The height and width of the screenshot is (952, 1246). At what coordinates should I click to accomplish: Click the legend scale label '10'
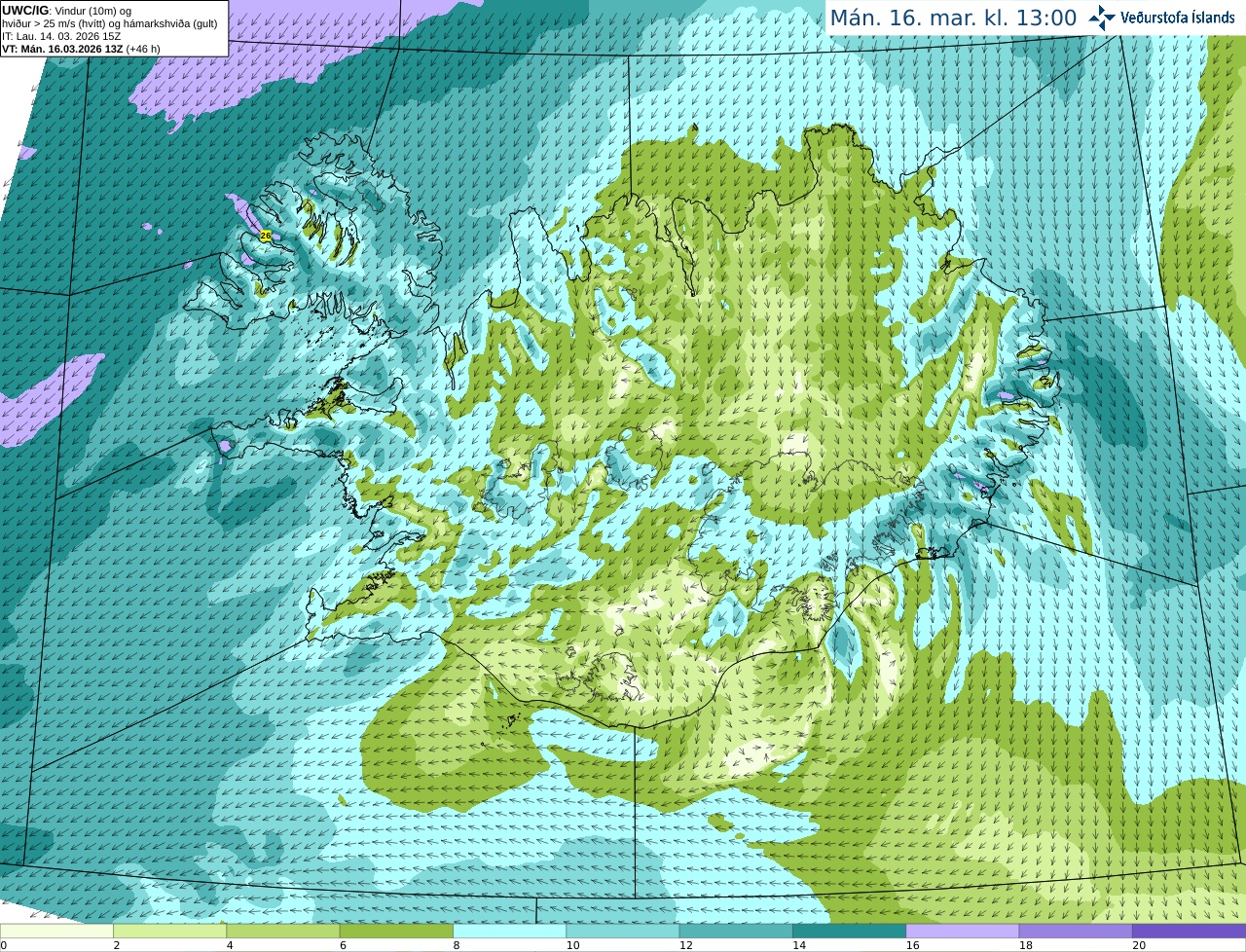[572, 945]
